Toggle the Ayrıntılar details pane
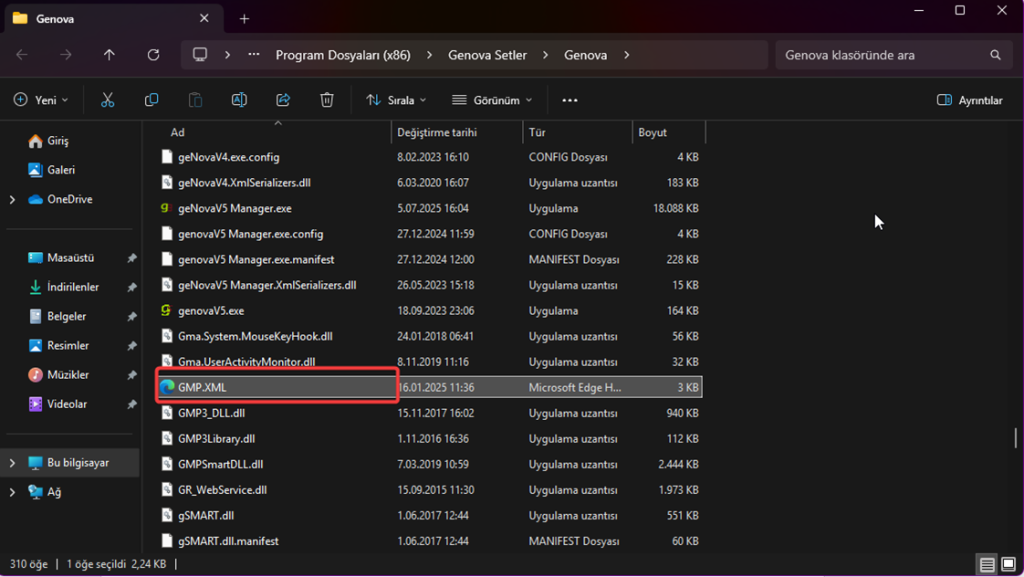Viewport: 1024px width, 577px height. (x=970, y=100)
